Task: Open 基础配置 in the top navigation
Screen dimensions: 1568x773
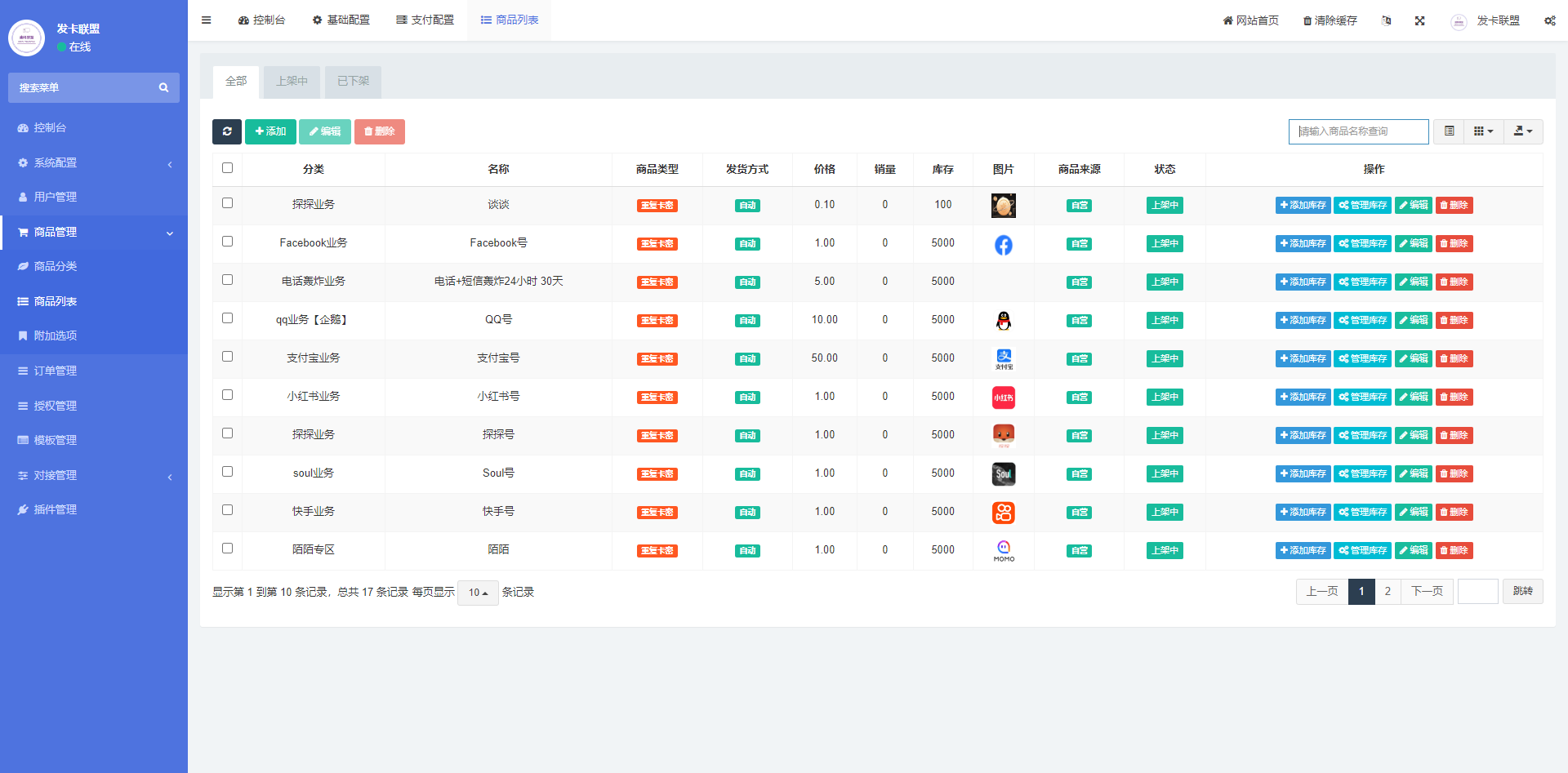Action: pyautogui.click(x=341, y=20)
